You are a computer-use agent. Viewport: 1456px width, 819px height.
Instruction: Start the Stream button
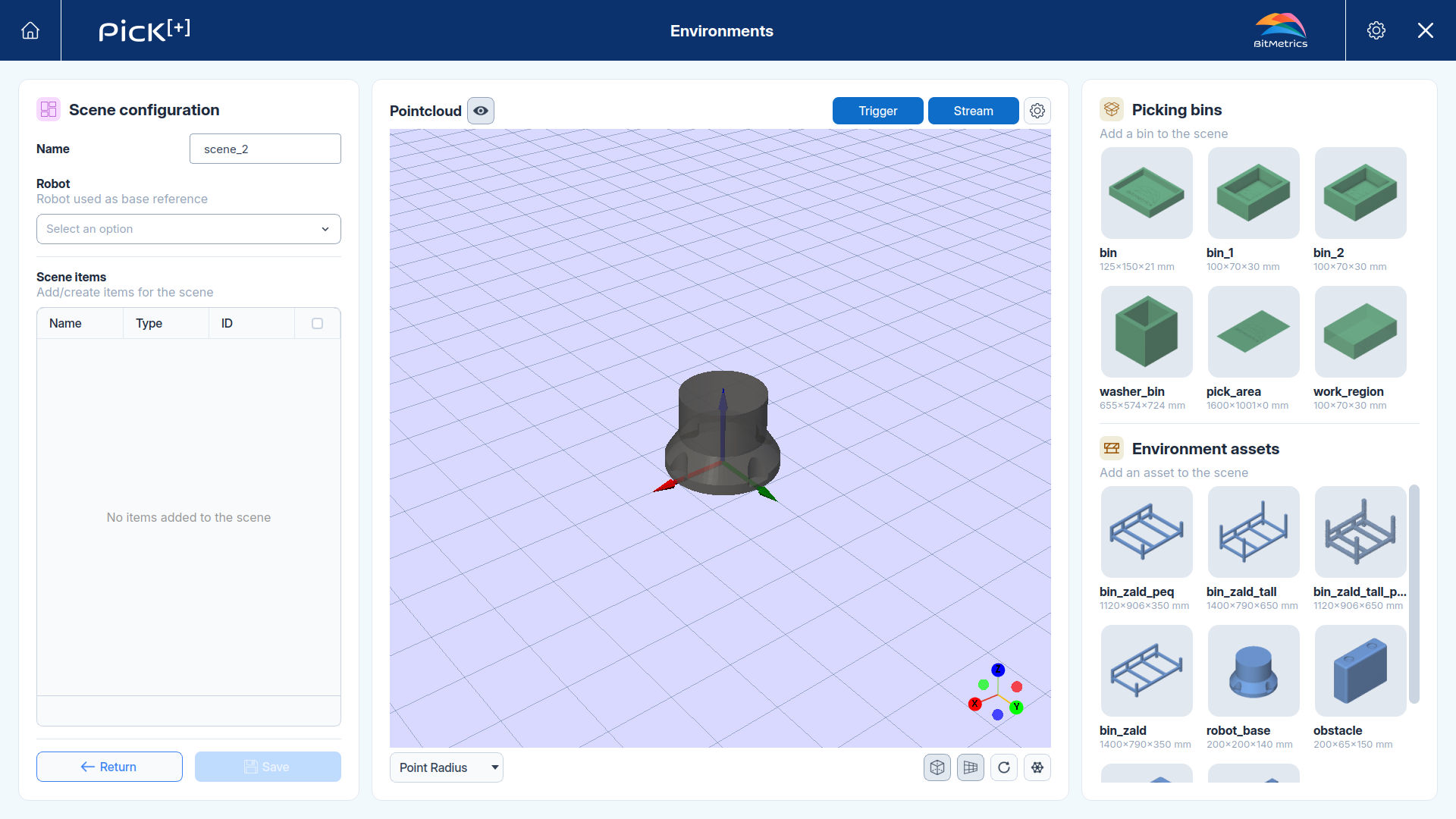click(x=974, y=111)
